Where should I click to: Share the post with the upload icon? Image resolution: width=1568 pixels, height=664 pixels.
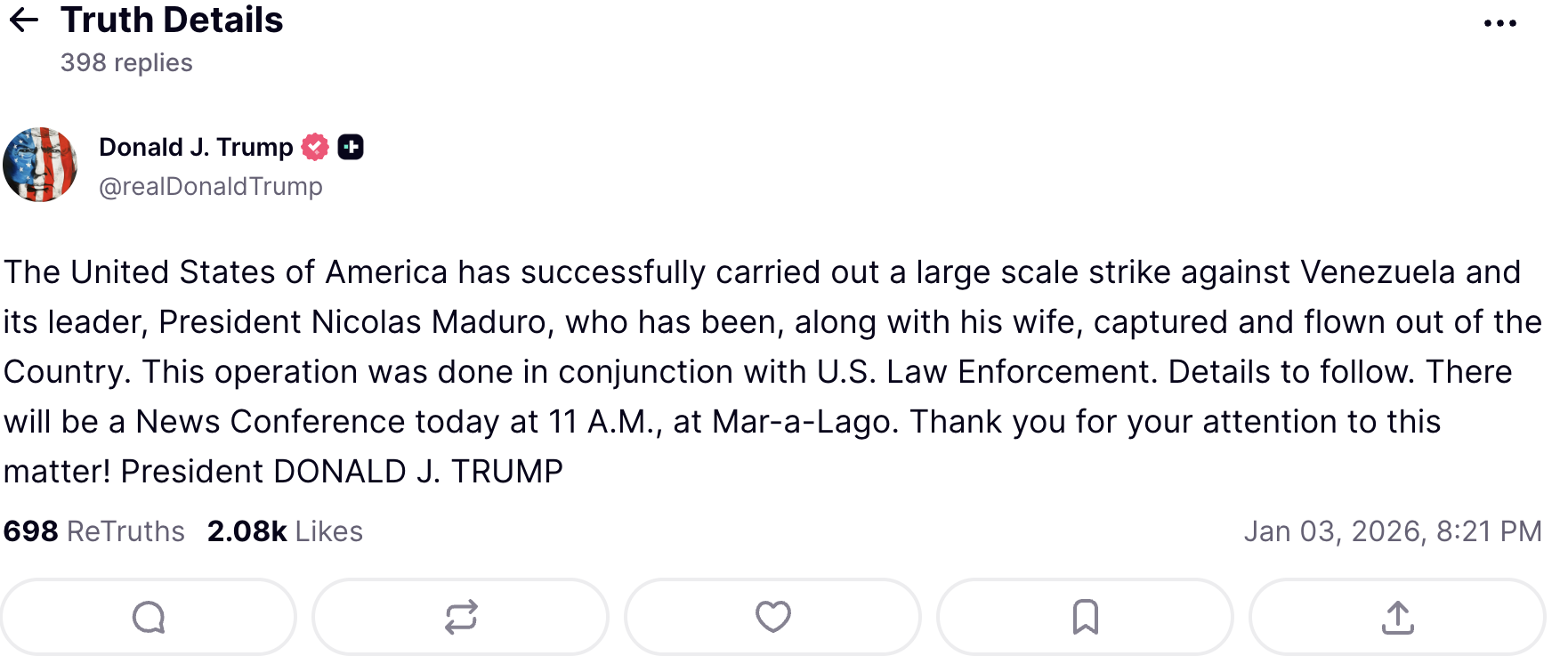[1397, 617]
